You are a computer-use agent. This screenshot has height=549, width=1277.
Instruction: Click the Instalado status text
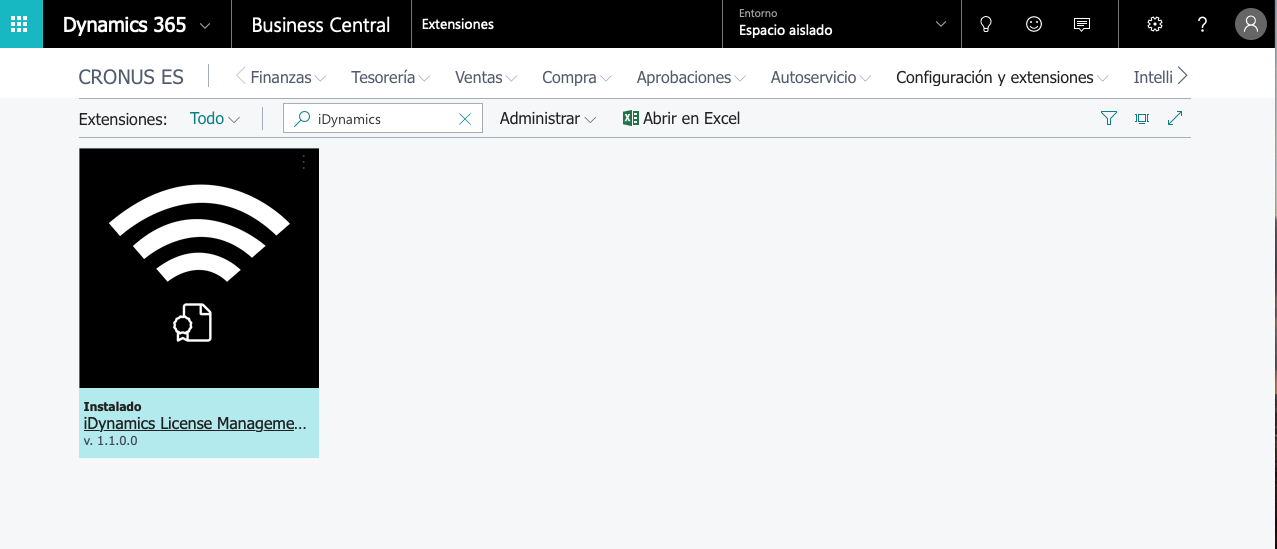point(112,407)
